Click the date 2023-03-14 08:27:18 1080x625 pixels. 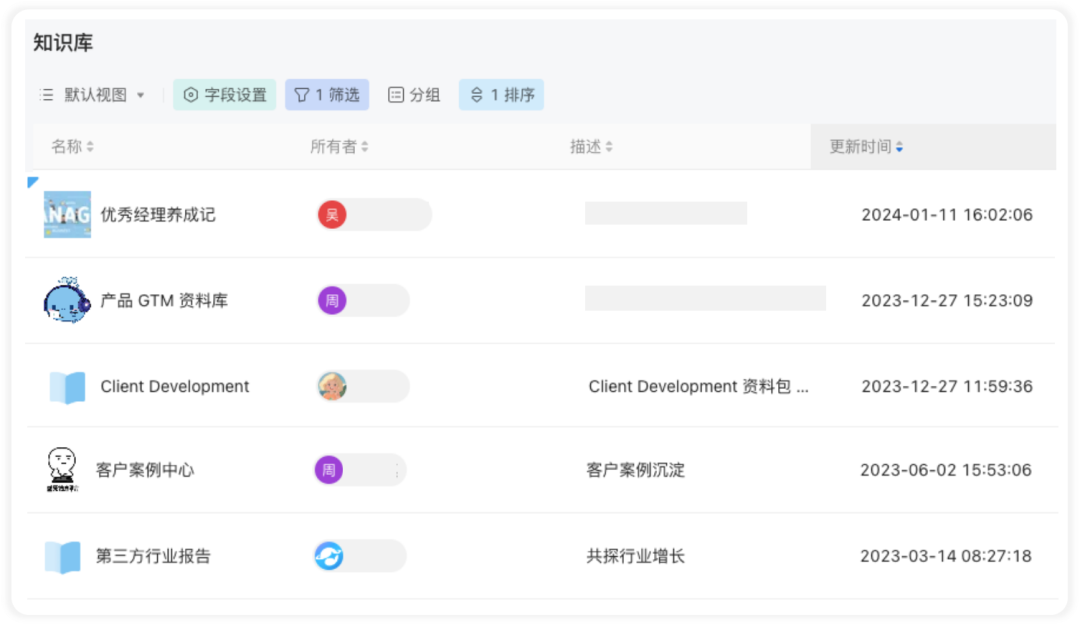pyautogui.click(x=946, y=556)
